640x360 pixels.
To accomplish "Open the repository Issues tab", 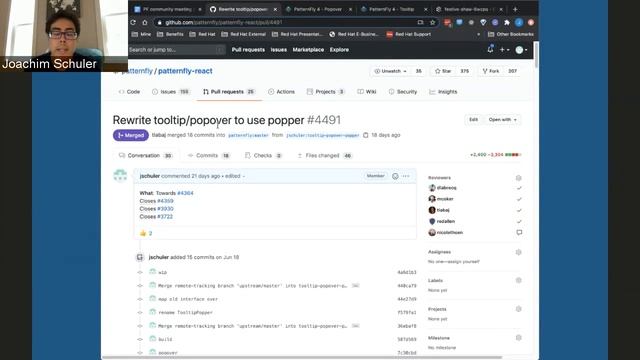I will tap(171, 92).
